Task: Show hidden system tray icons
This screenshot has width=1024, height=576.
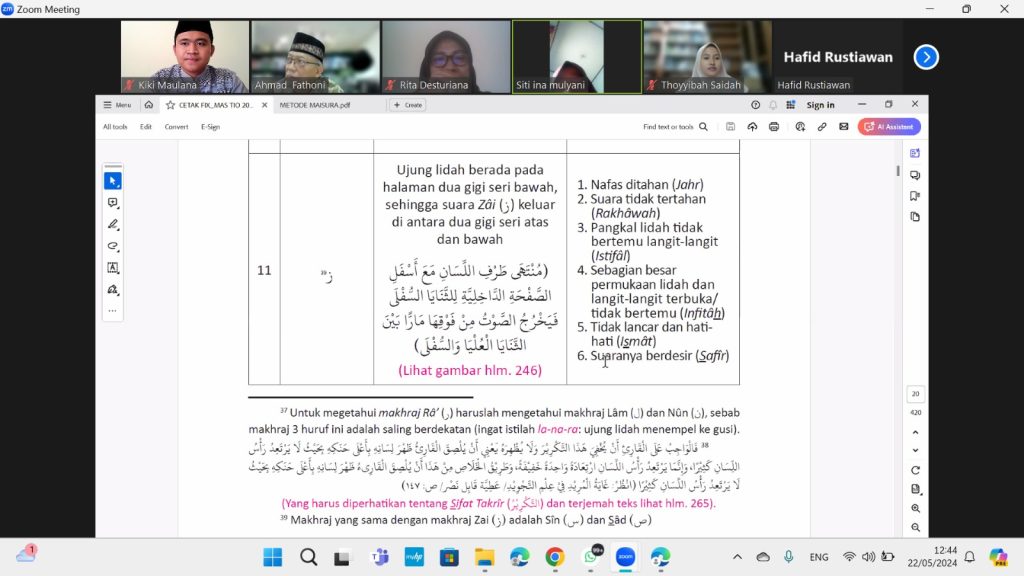Action: click(x=737, y=557)
